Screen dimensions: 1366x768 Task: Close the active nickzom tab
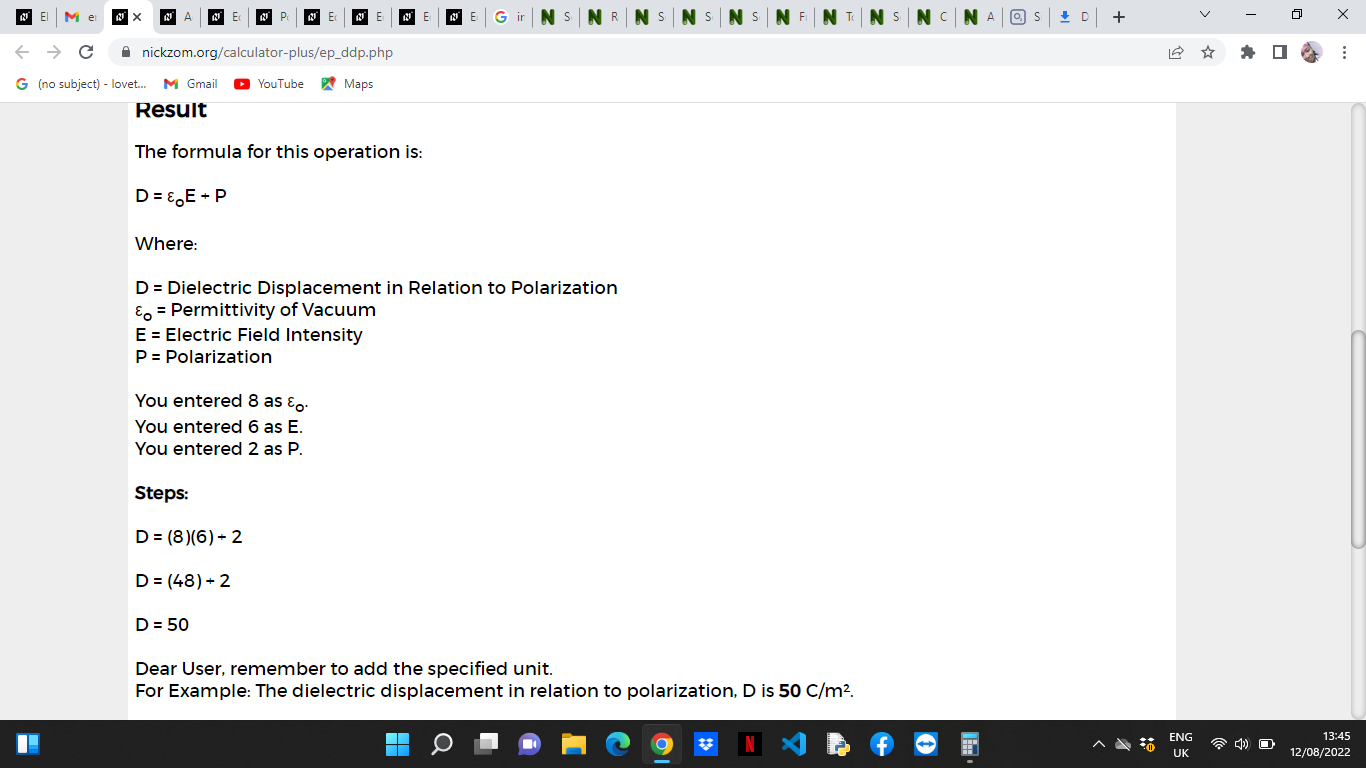[x=137, y=17]
